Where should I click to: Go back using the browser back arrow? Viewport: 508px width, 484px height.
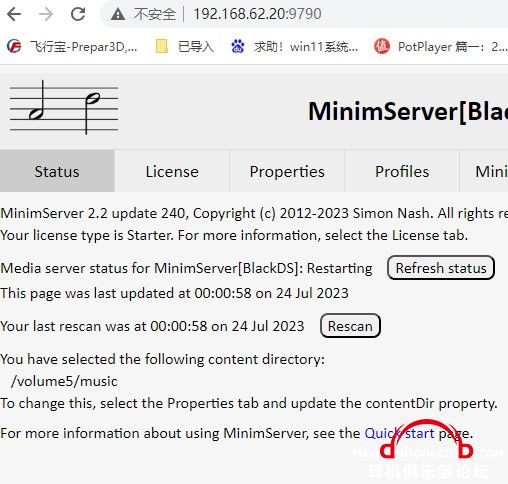pos(14,14)
